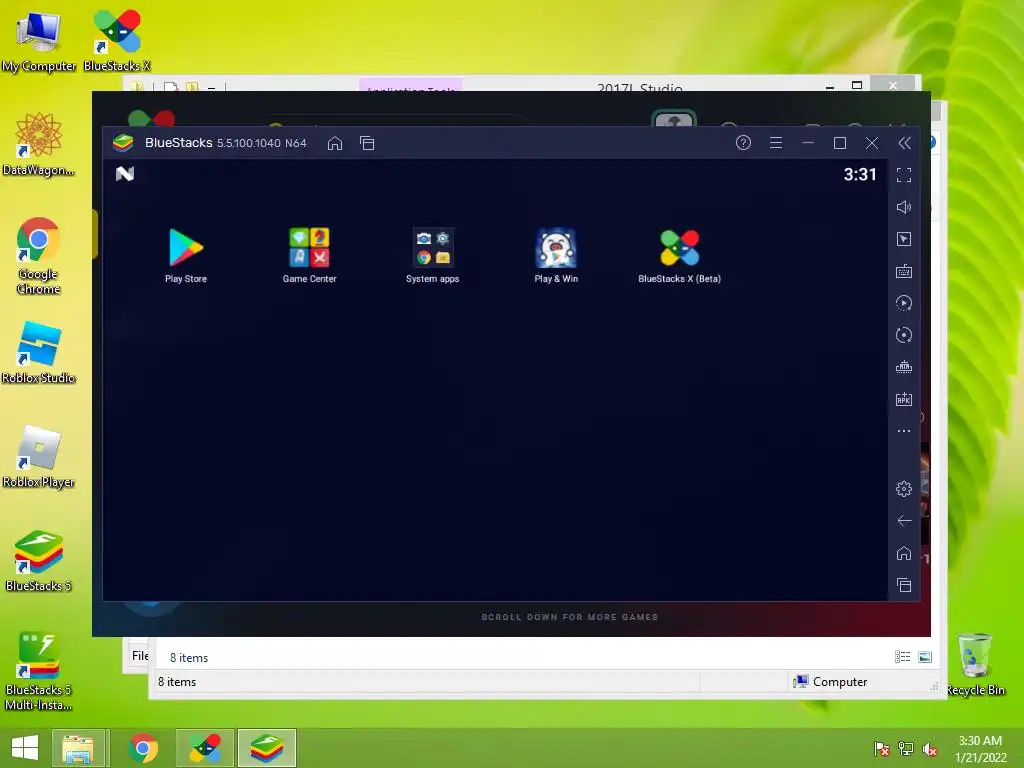Click the 3:31 clock in BlueStacks
Image resolution: width=1024 pixels, height=768 pixels.
pyautogui.click(x=859, y=174)
